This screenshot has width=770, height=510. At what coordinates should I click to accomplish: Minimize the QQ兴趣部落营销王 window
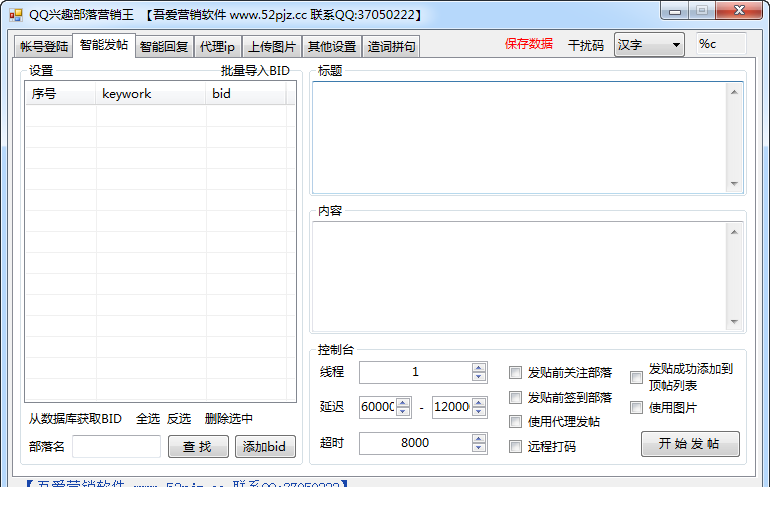click(x=675, y=11)
